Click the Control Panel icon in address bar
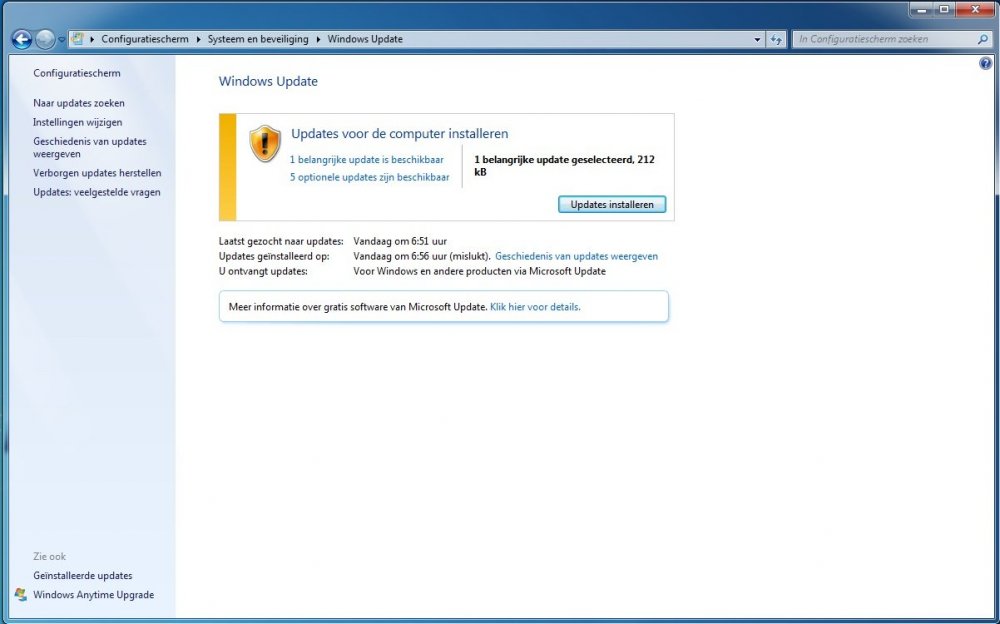The height and width of the screenshot is (624, 1000). tap(77, 39)
